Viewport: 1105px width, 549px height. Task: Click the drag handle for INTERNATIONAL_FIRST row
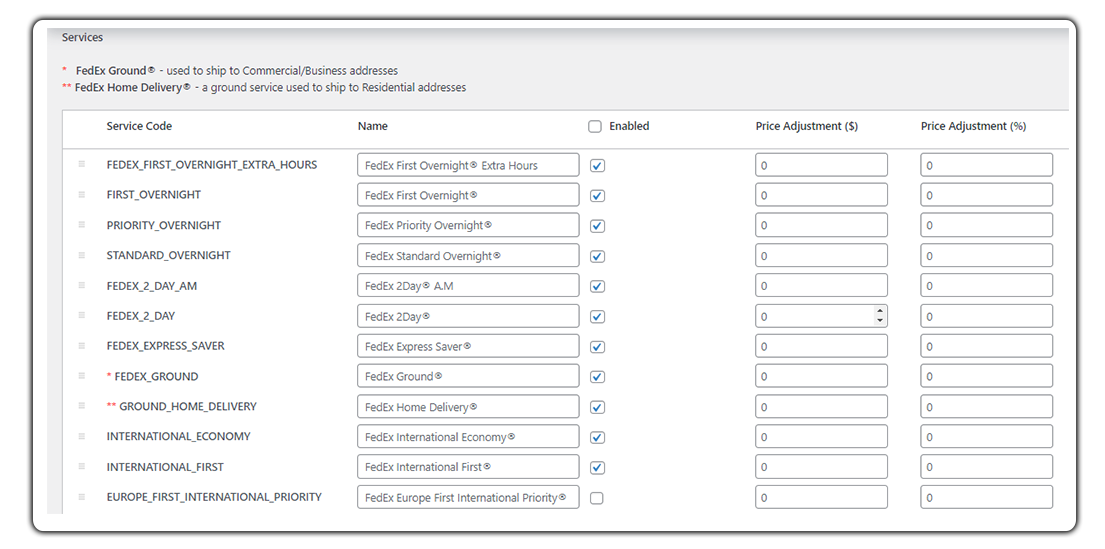click(x=82, y=467)
